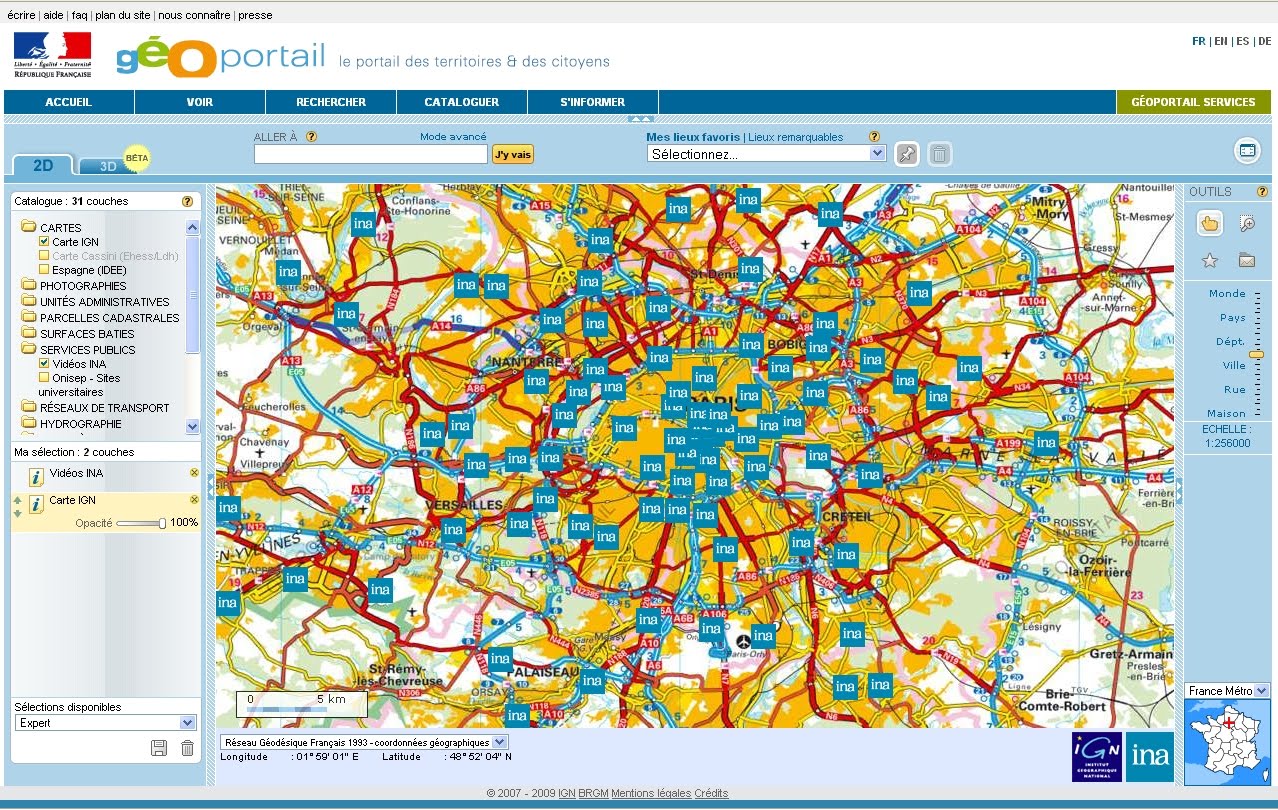This screenshot has height=810, width=1278.
Task: Click the Aller à search input field
Action: (371, 154)
